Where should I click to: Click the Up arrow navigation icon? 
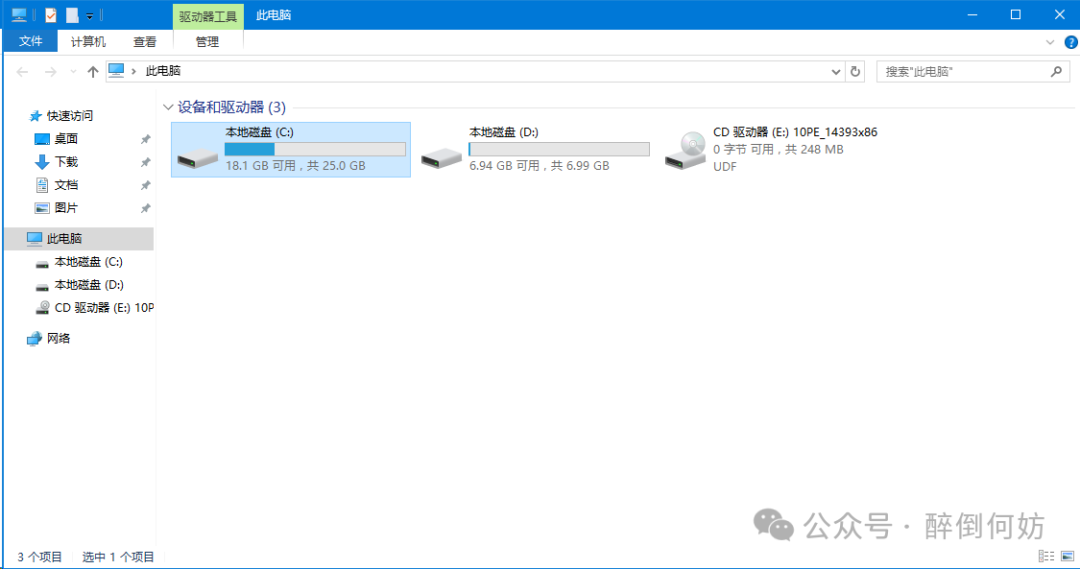(93, 72)
